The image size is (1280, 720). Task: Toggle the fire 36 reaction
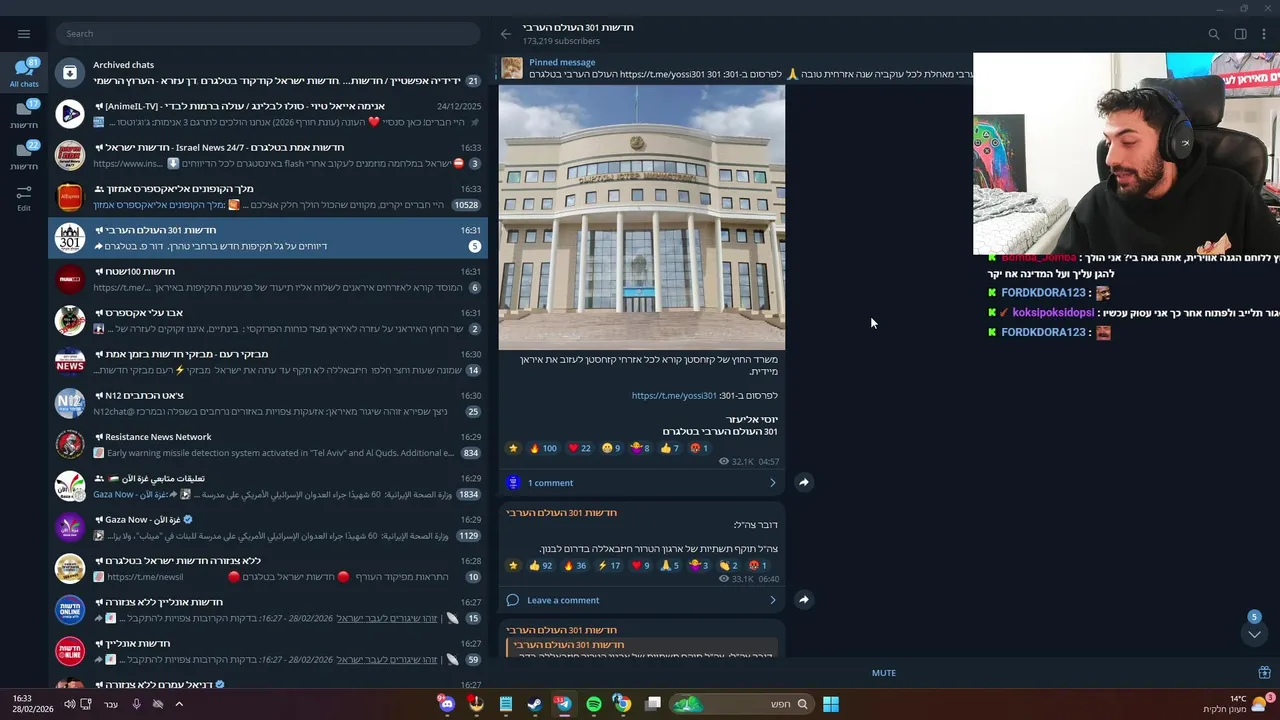(x=575, y=566)
